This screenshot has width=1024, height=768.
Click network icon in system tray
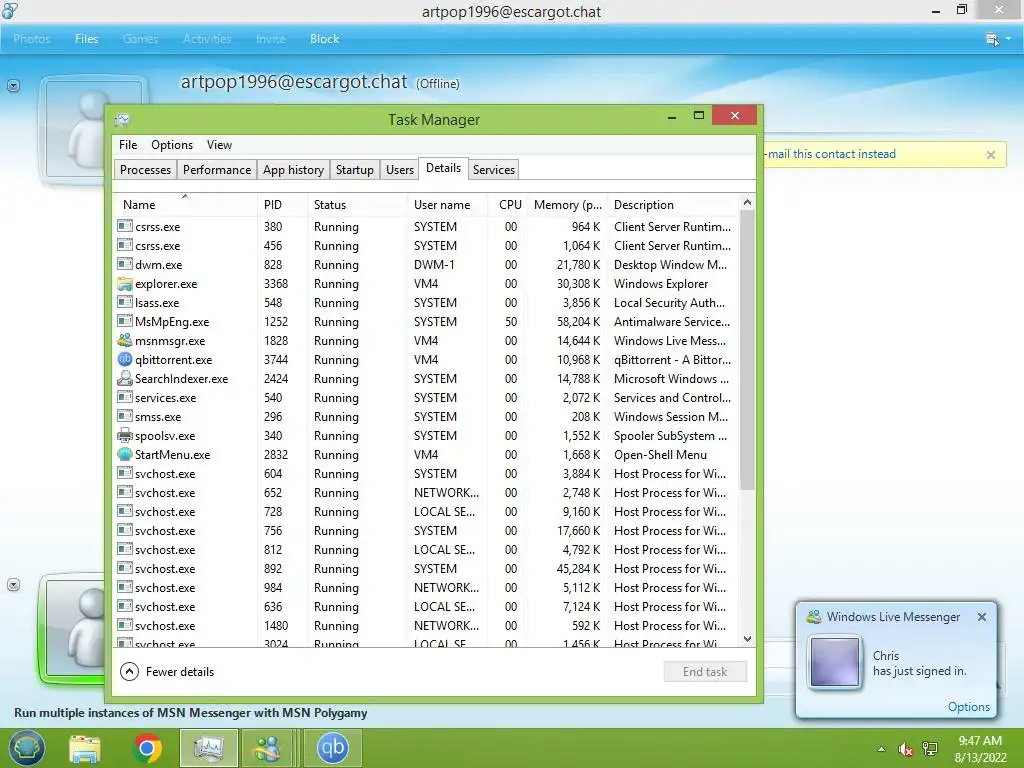(x=930, y=750)
